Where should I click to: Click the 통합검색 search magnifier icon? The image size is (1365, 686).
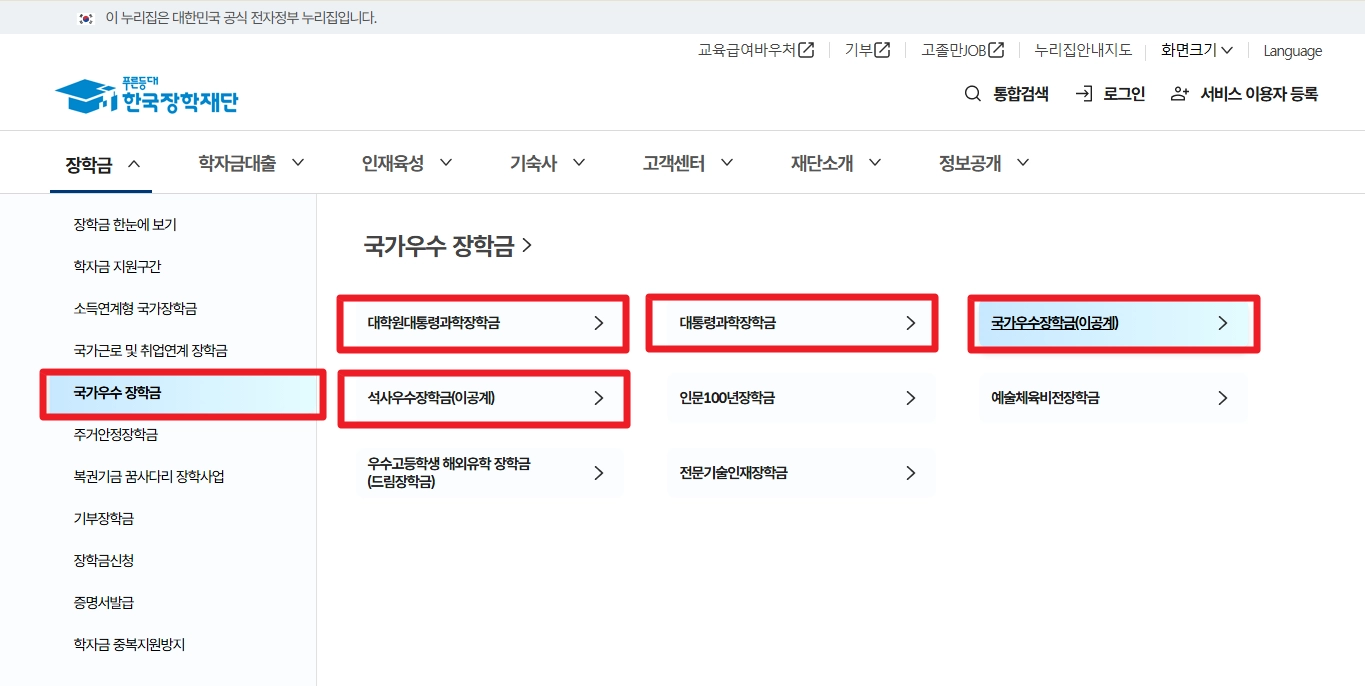[971, 93]
